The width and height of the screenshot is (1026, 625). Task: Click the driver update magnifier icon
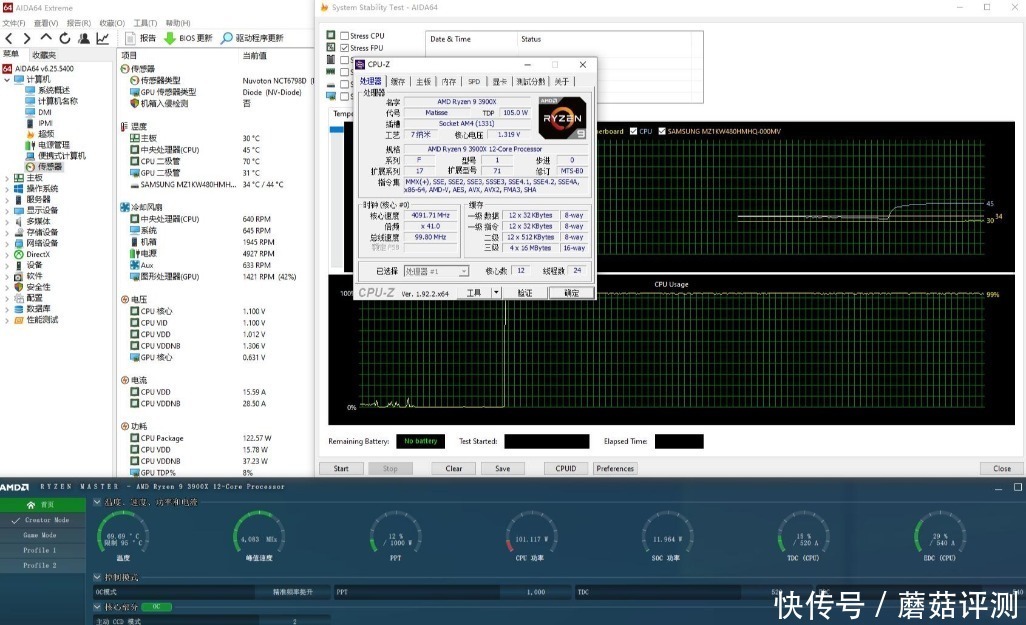[227, 38]
